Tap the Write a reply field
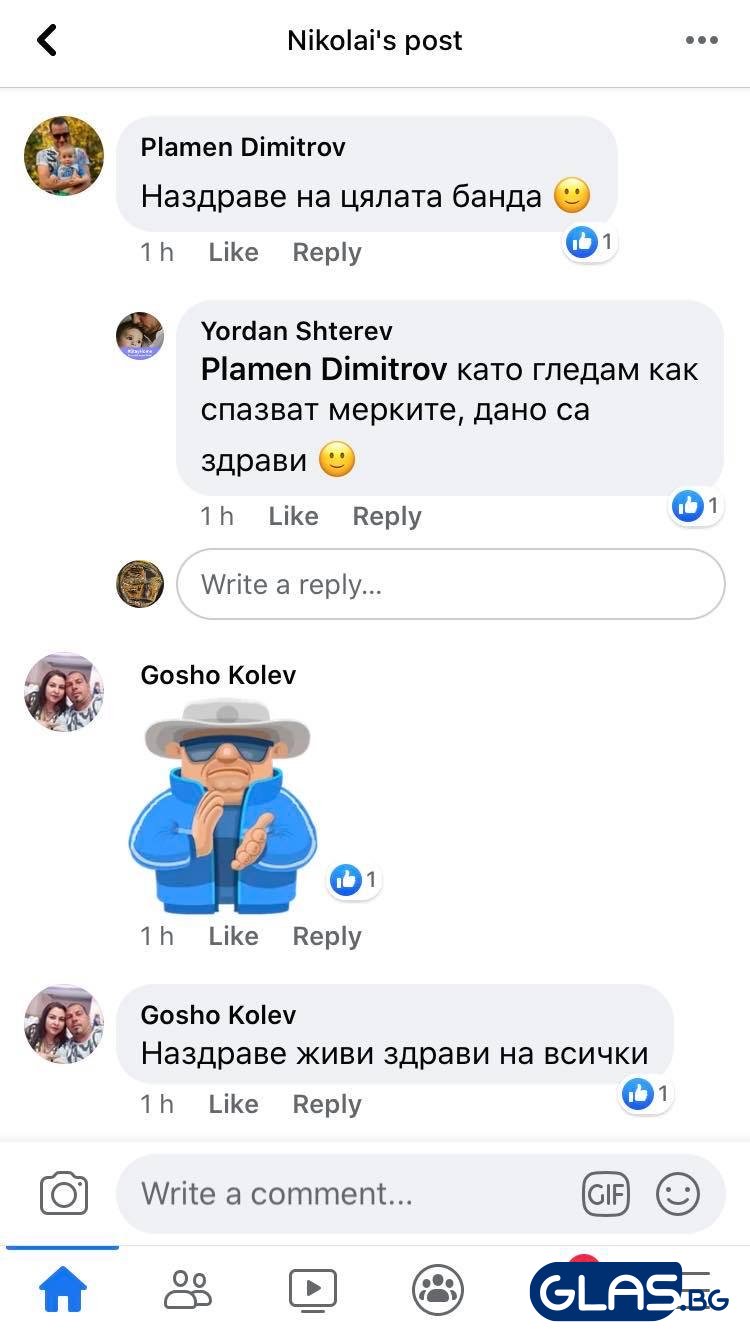Screen dimensions: 750x1334 (451, 584)
